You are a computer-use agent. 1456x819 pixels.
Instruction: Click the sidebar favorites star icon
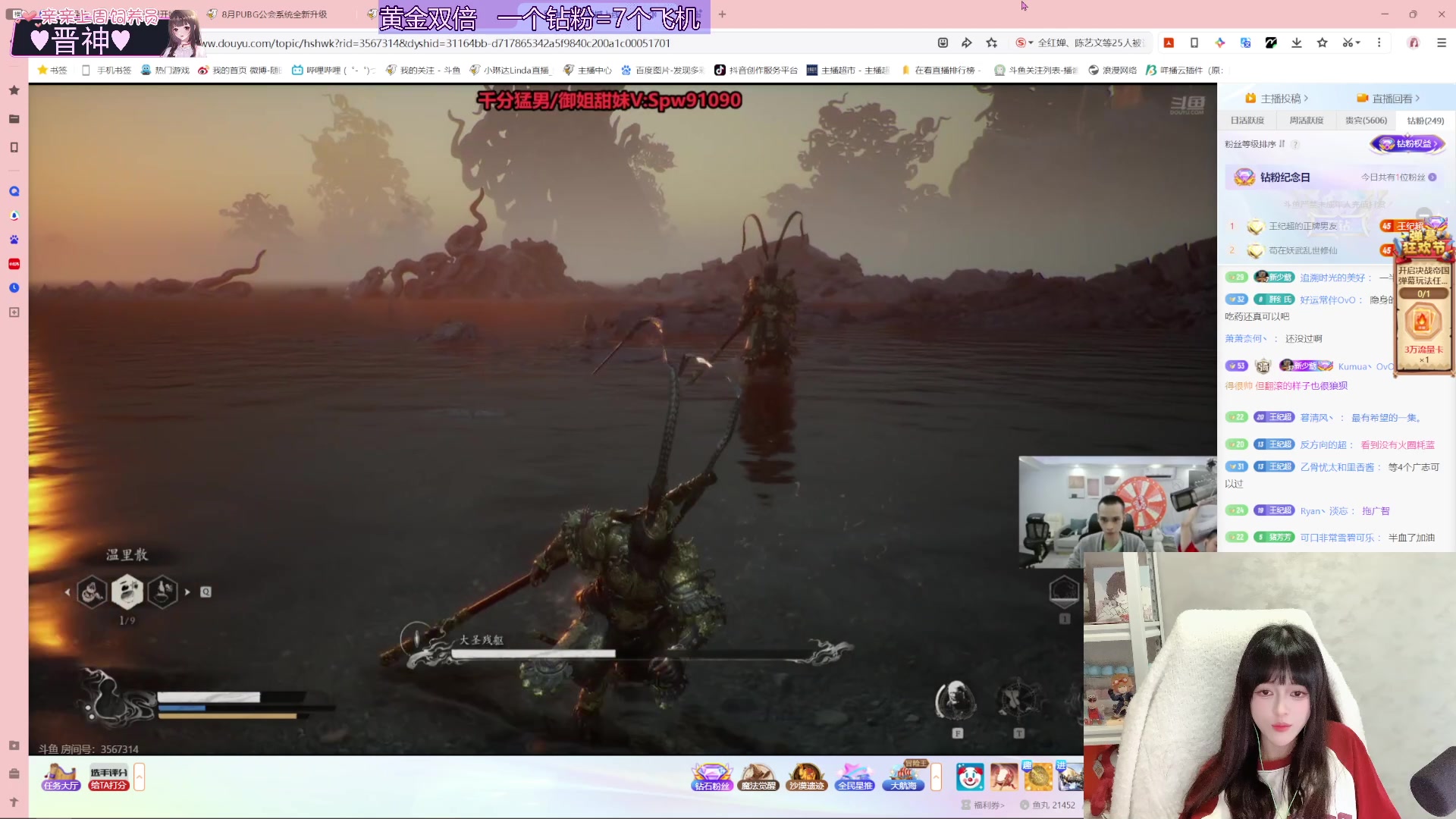coord(14,90)
